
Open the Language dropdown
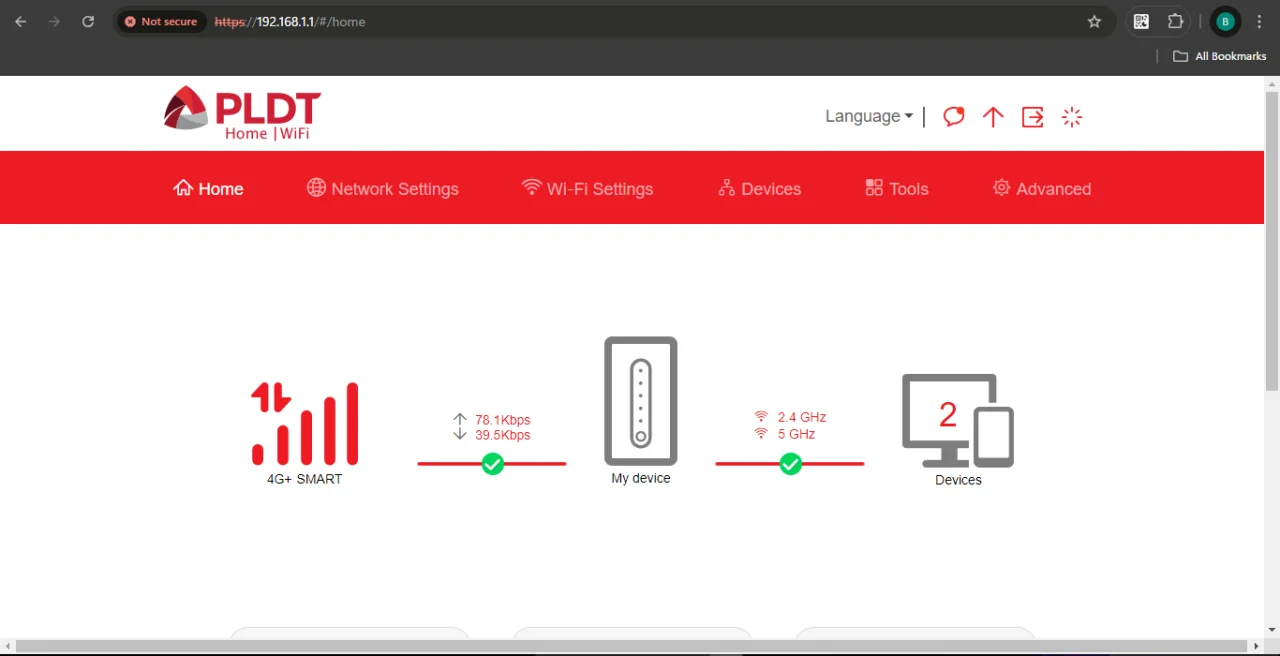click(869, 116)
